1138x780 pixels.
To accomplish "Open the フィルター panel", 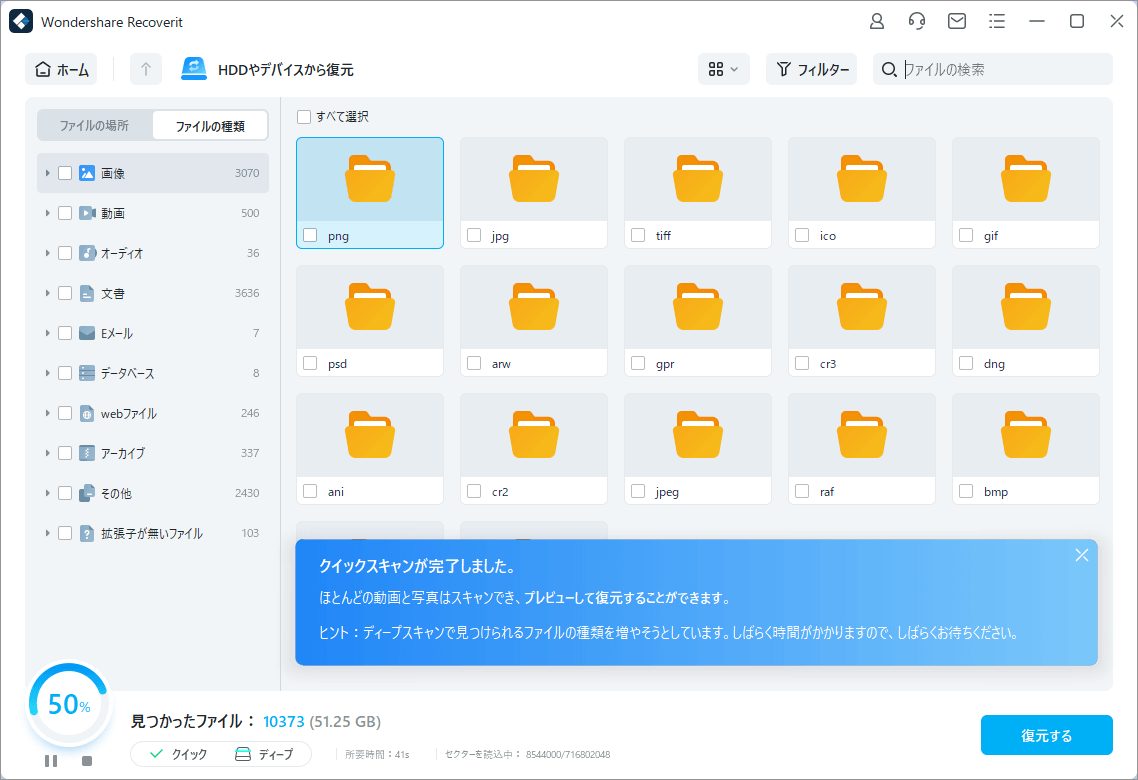I will click(812, 69).
